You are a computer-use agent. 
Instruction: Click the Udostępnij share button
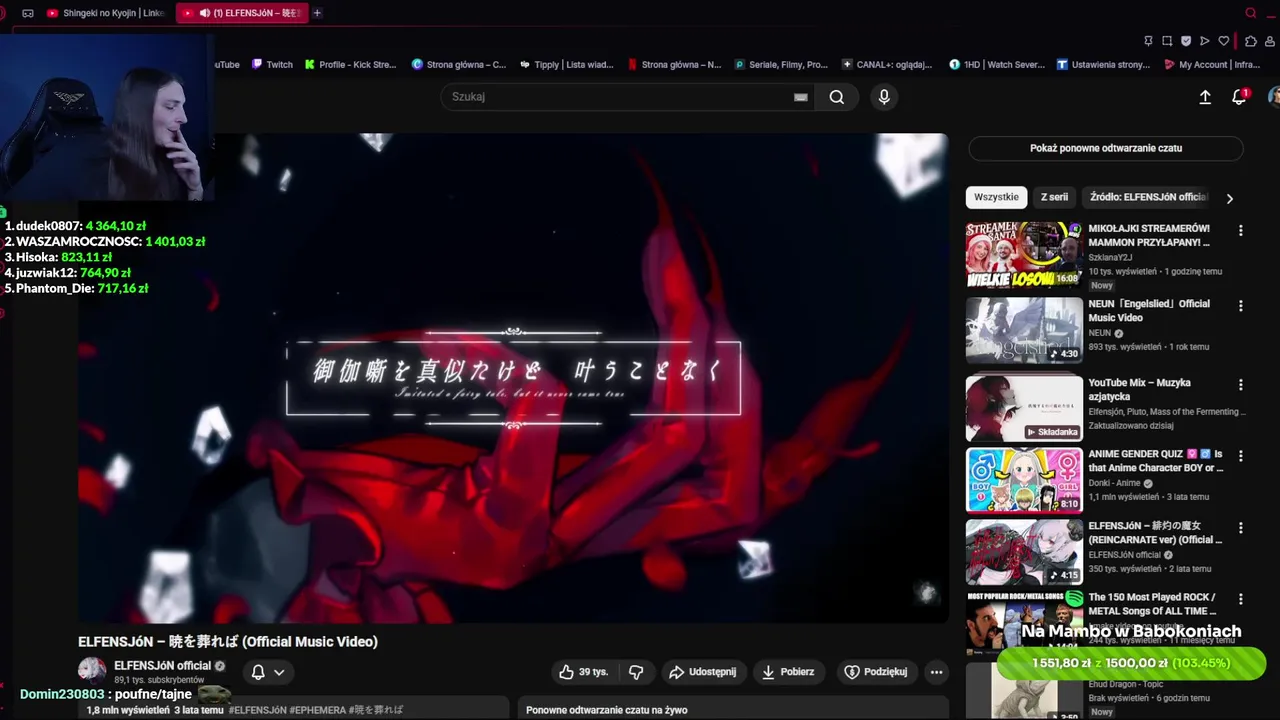coord(702,672)
